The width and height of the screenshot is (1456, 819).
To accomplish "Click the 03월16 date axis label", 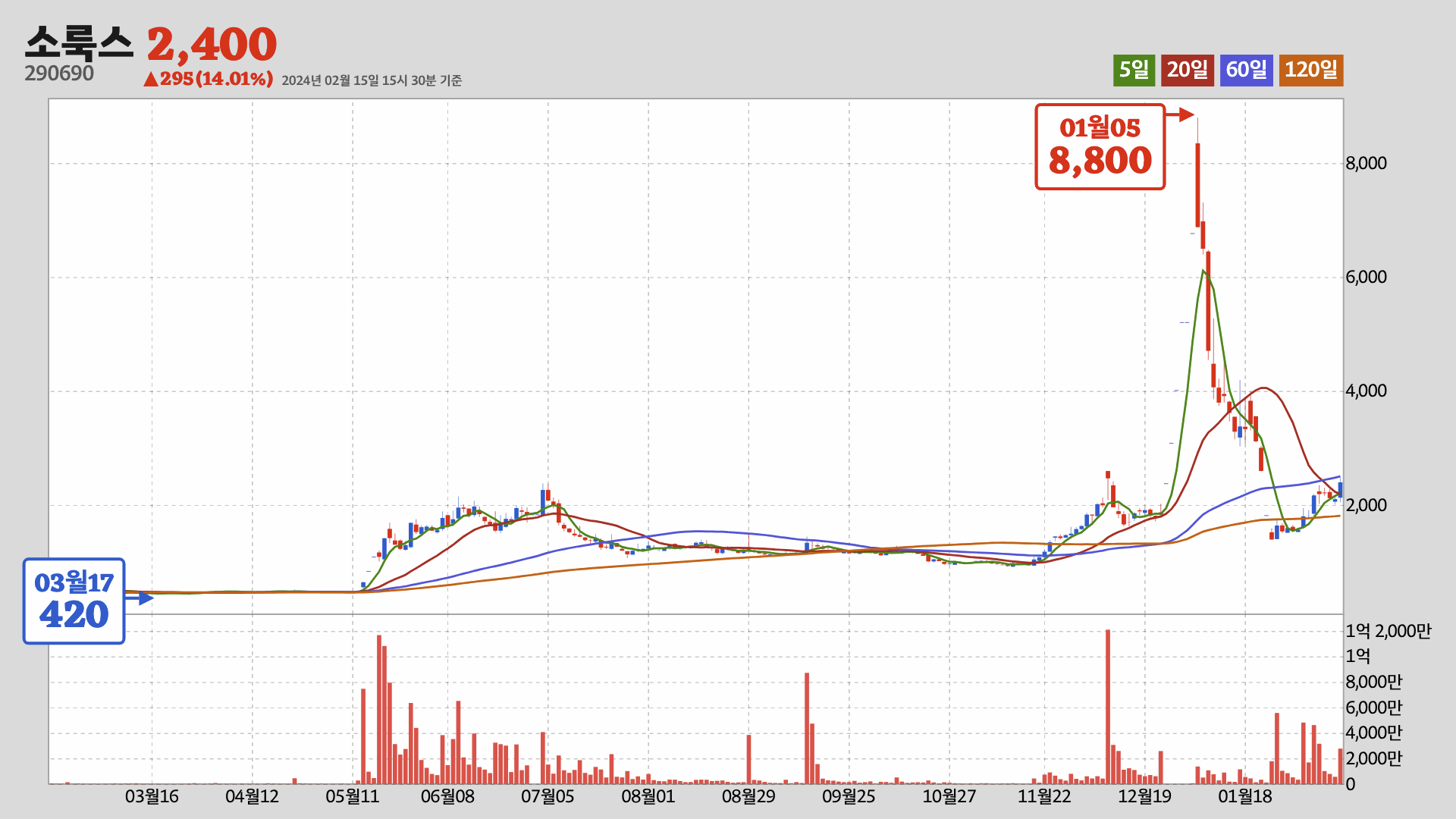I will (x=152, y=796).
